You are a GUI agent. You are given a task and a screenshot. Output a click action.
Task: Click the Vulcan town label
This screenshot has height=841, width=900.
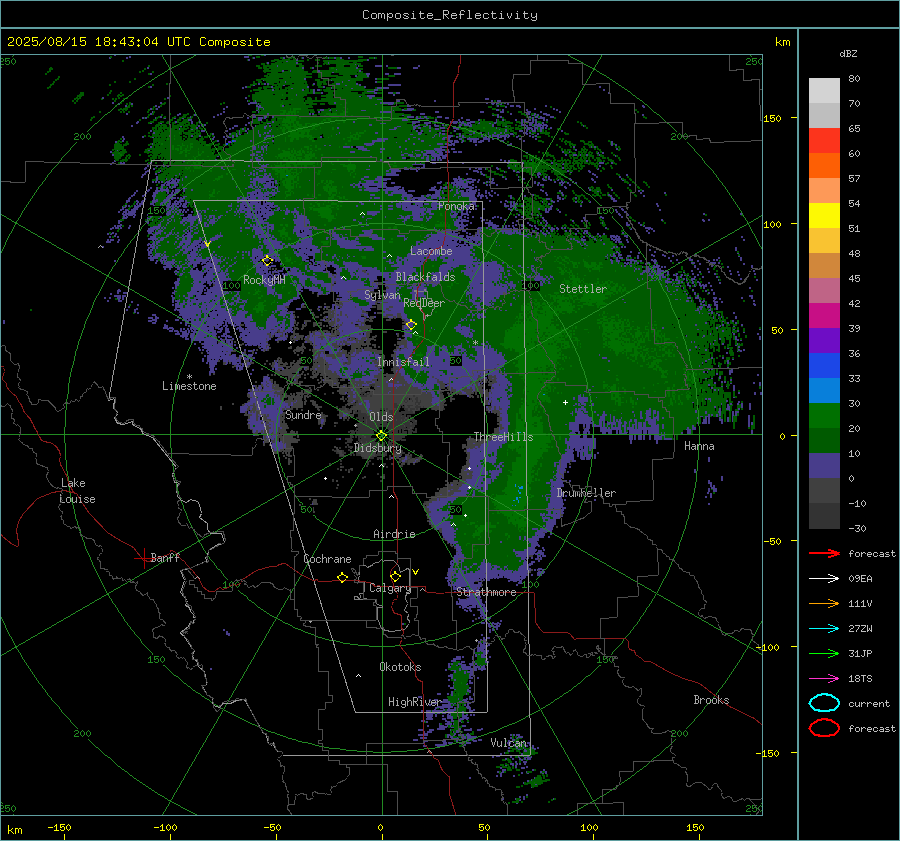[x=509, y=743]
